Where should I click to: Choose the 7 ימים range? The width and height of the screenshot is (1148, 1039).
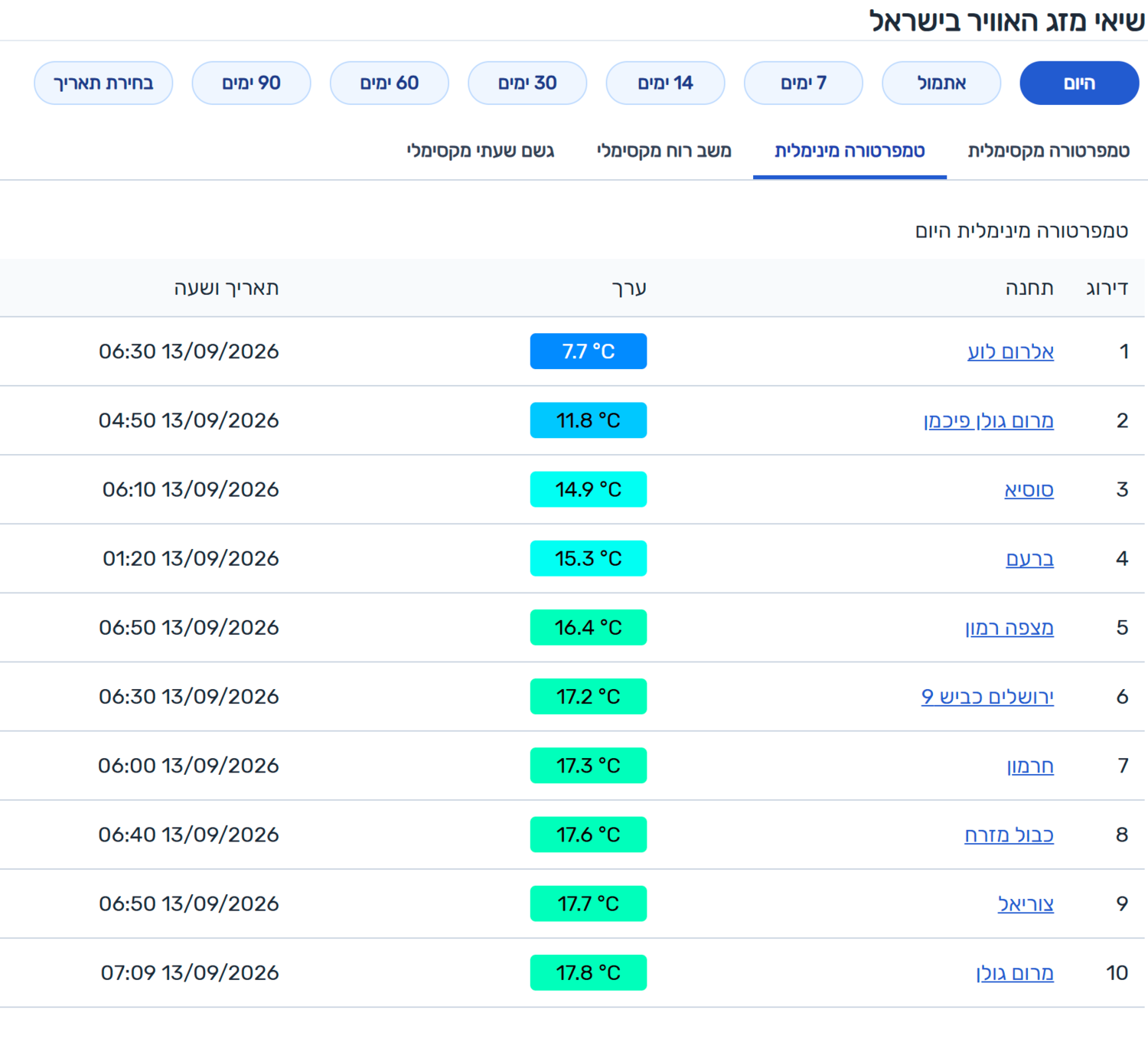coord(804,83)
